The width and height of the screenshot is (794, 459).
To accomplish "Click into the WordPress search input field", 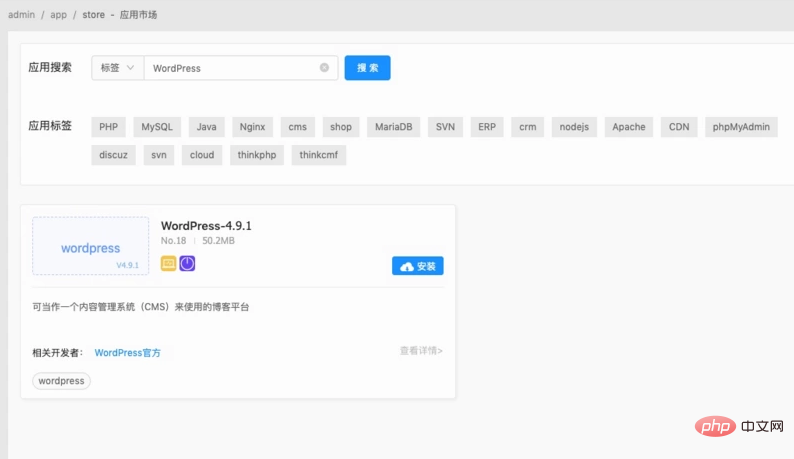I will (232, 68).
